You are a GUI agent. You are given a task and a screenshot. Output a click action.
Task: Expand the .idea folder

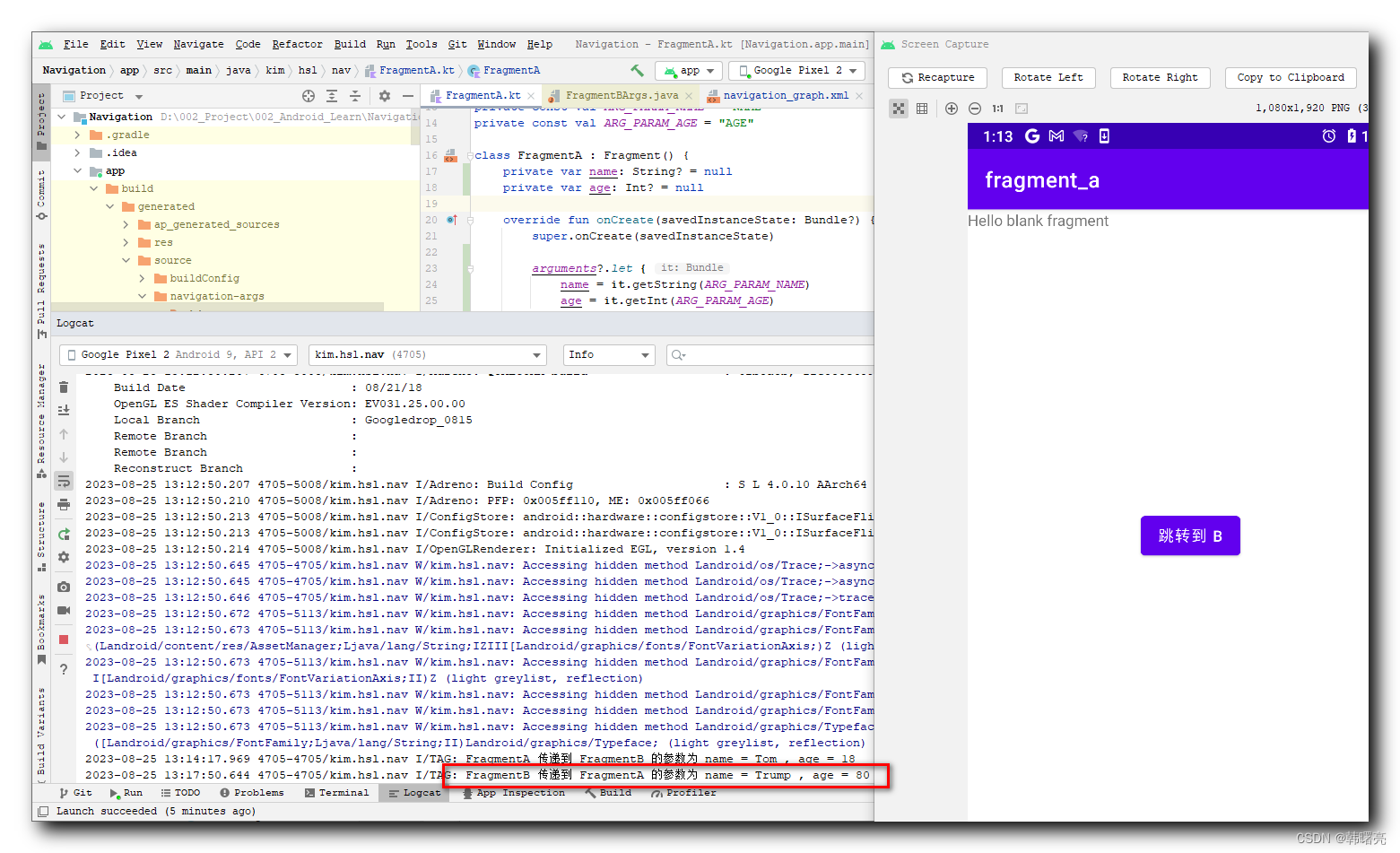point(77,152)
